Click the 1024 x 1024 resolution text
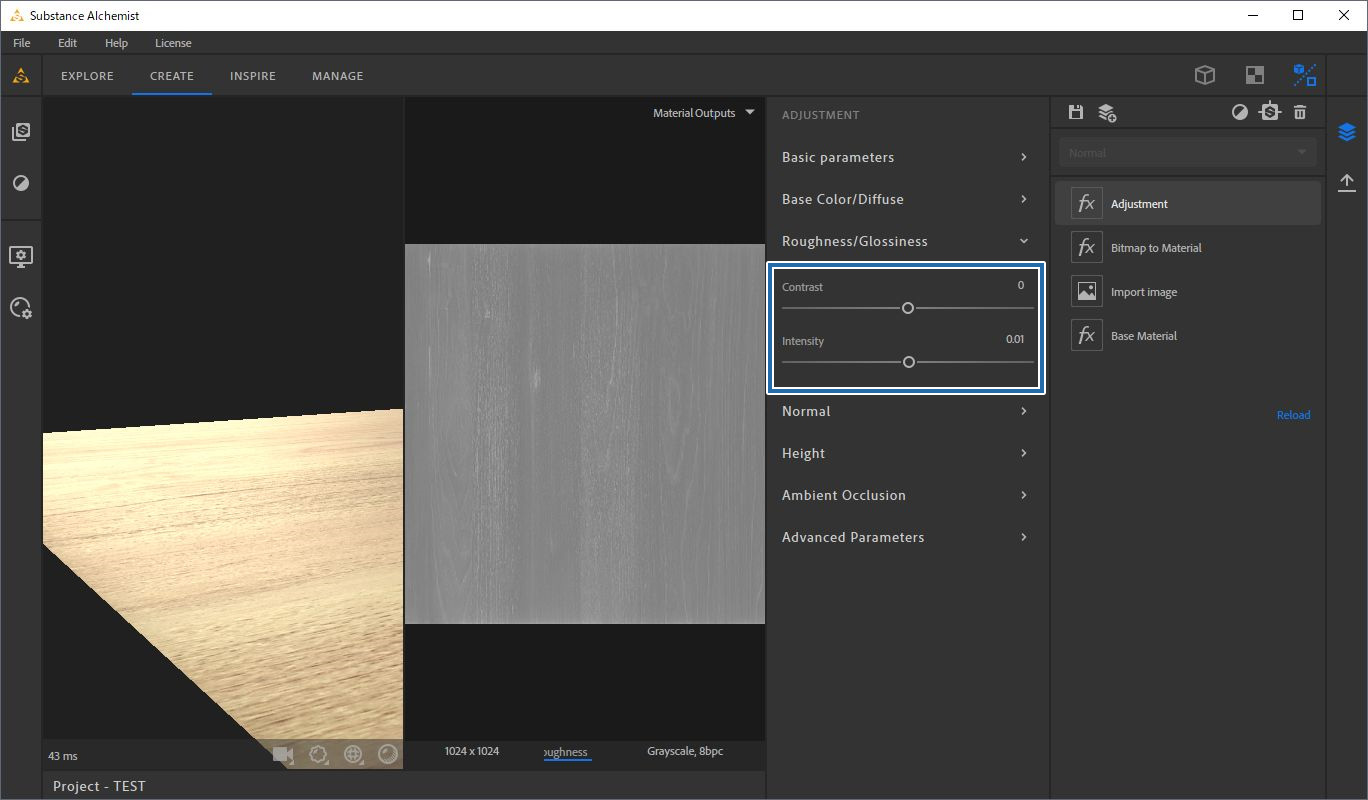 (472, 751)
